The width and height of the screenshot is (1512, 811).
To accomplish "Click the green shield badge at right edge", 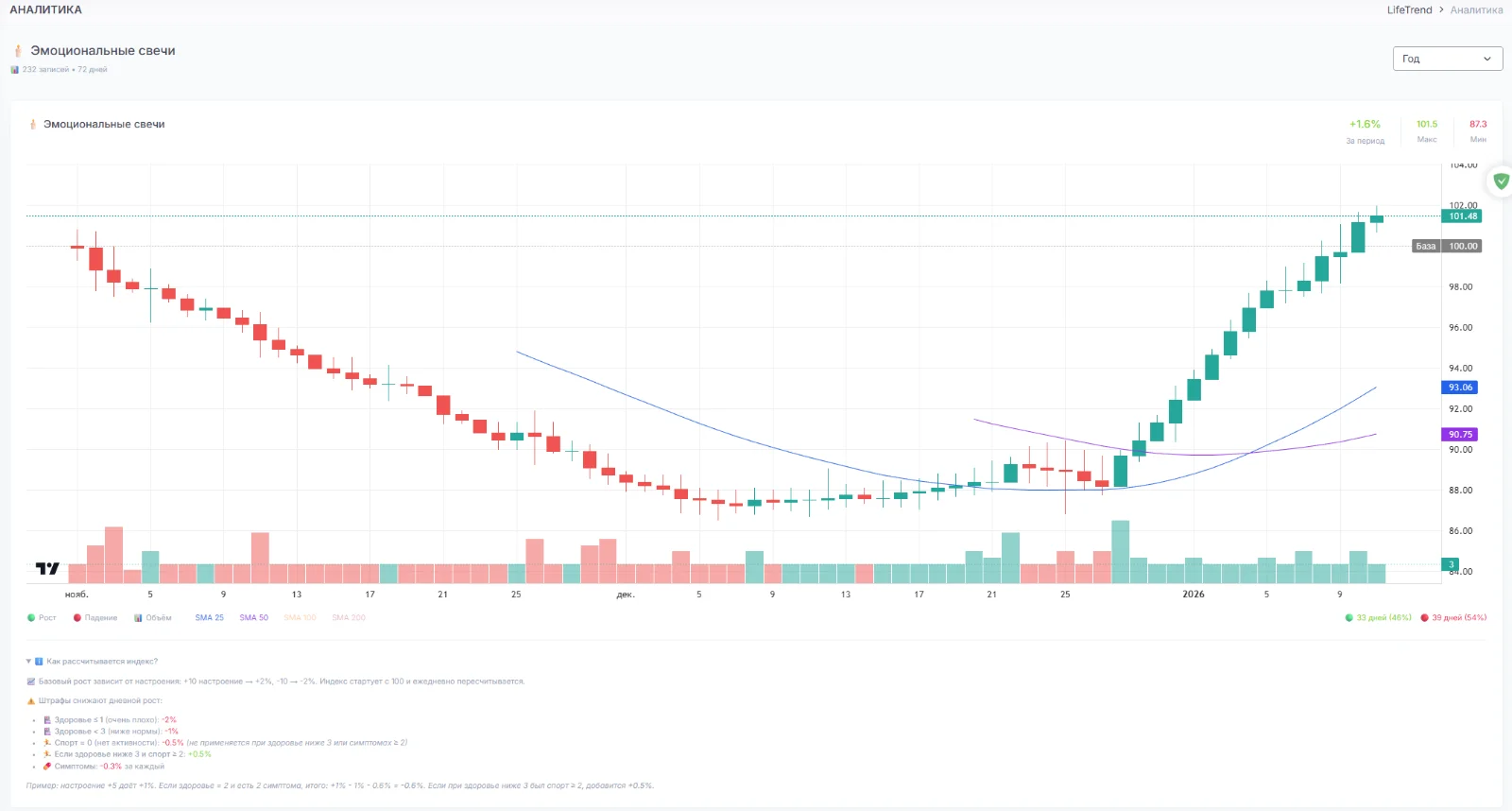I will coord(1501,181).
